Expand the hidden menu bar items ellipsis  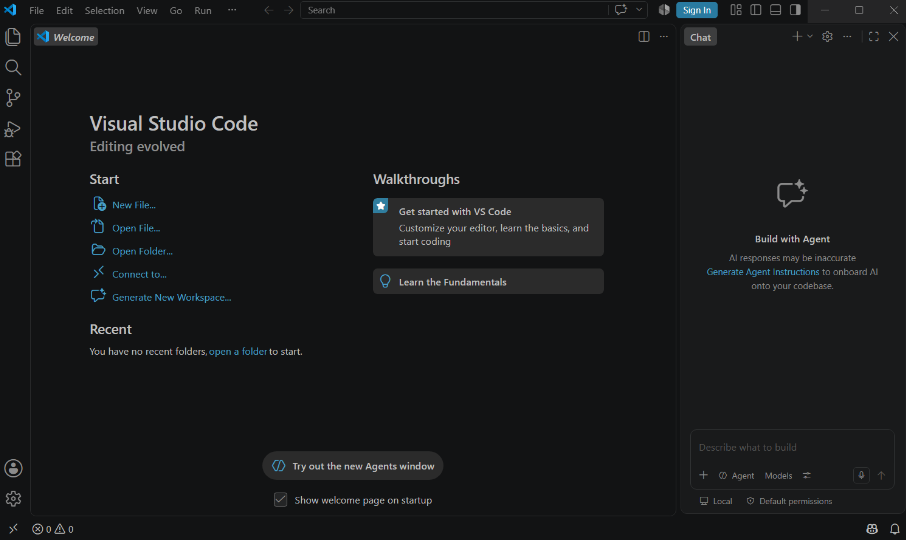click(232, 10)
